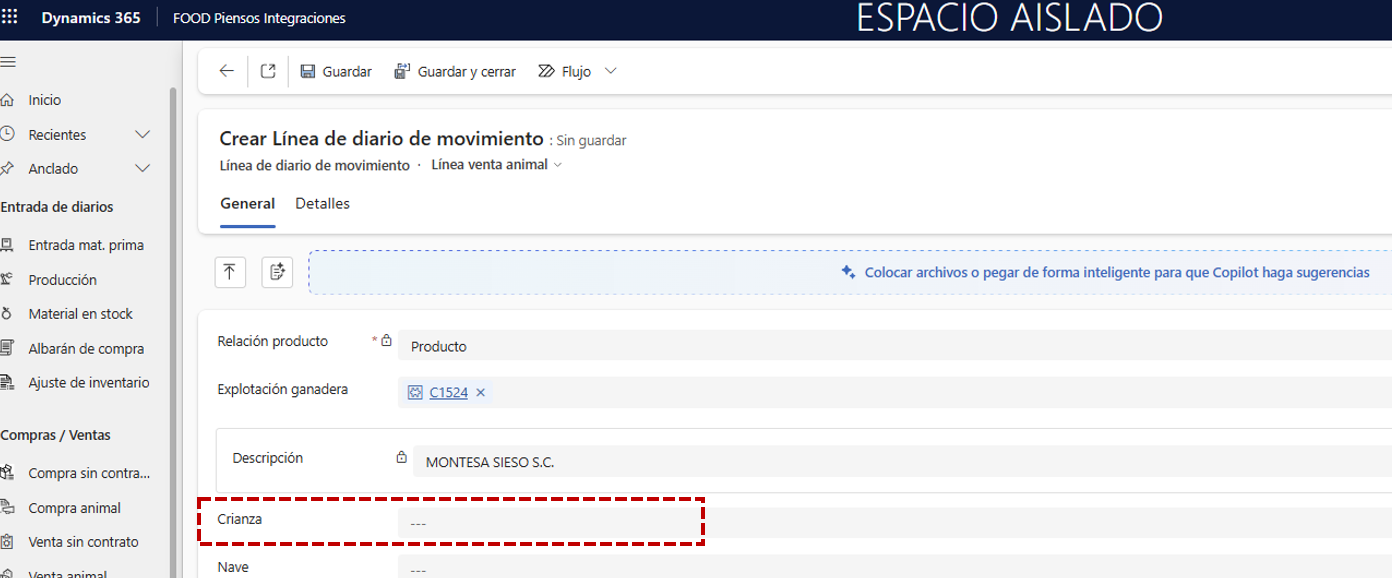
Task: Click the smart paste clipboard icon
Action: click(277, 272)
